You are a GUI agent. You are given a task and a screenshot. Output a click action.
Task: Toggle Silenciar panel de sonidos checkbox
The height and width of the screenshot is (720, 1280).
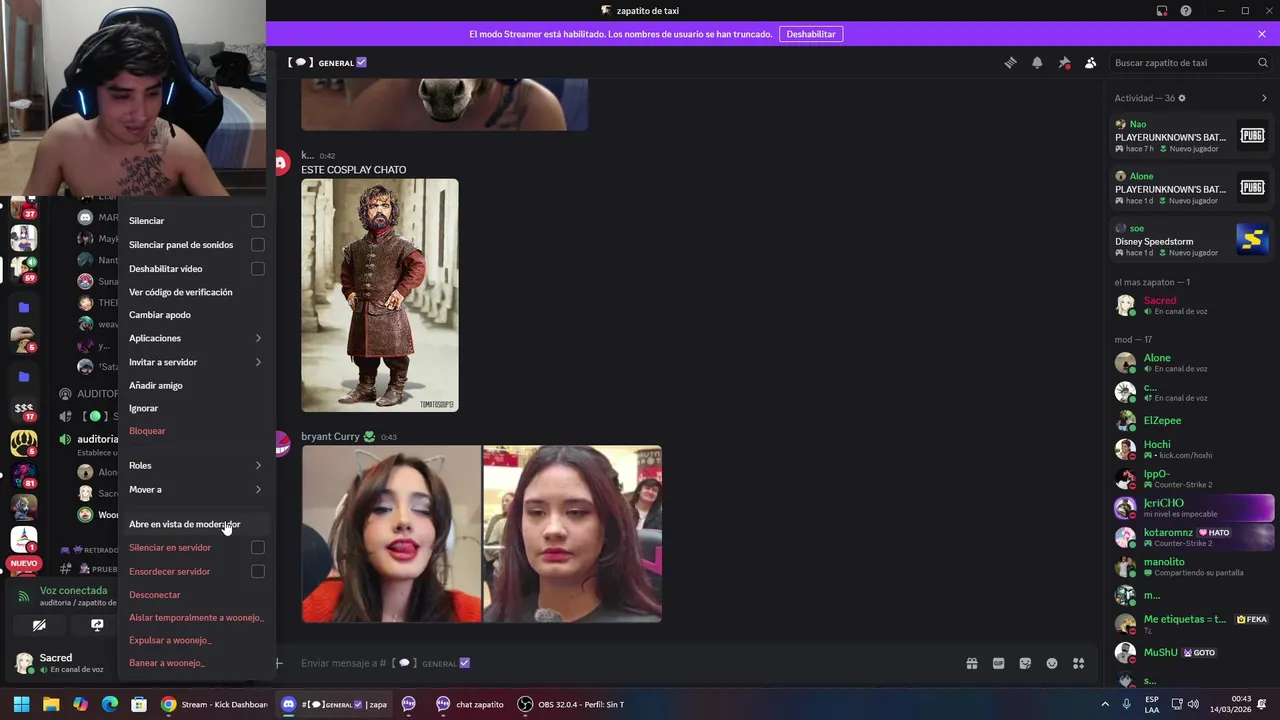258,245
